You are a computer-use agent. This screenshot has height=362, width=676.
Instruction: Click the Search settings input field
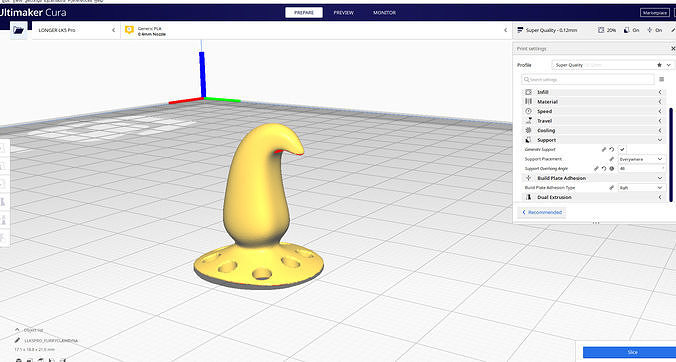click(588, 79)
